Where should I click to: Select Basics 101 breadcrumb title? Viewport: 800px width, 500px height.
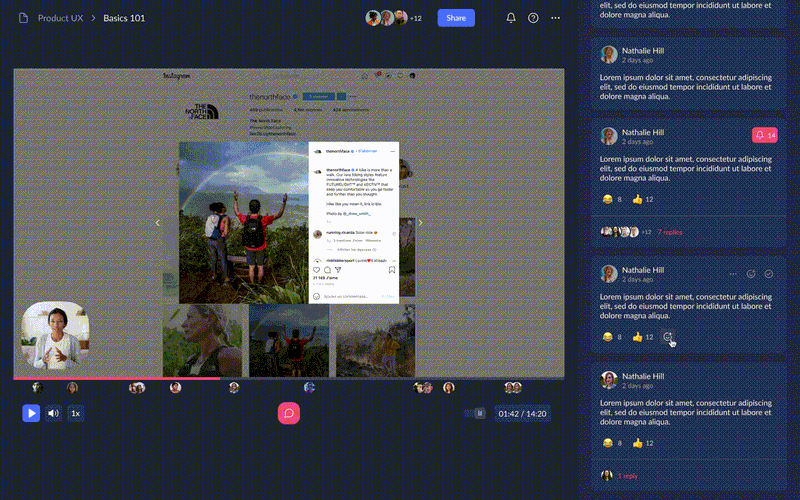point(124,18)
